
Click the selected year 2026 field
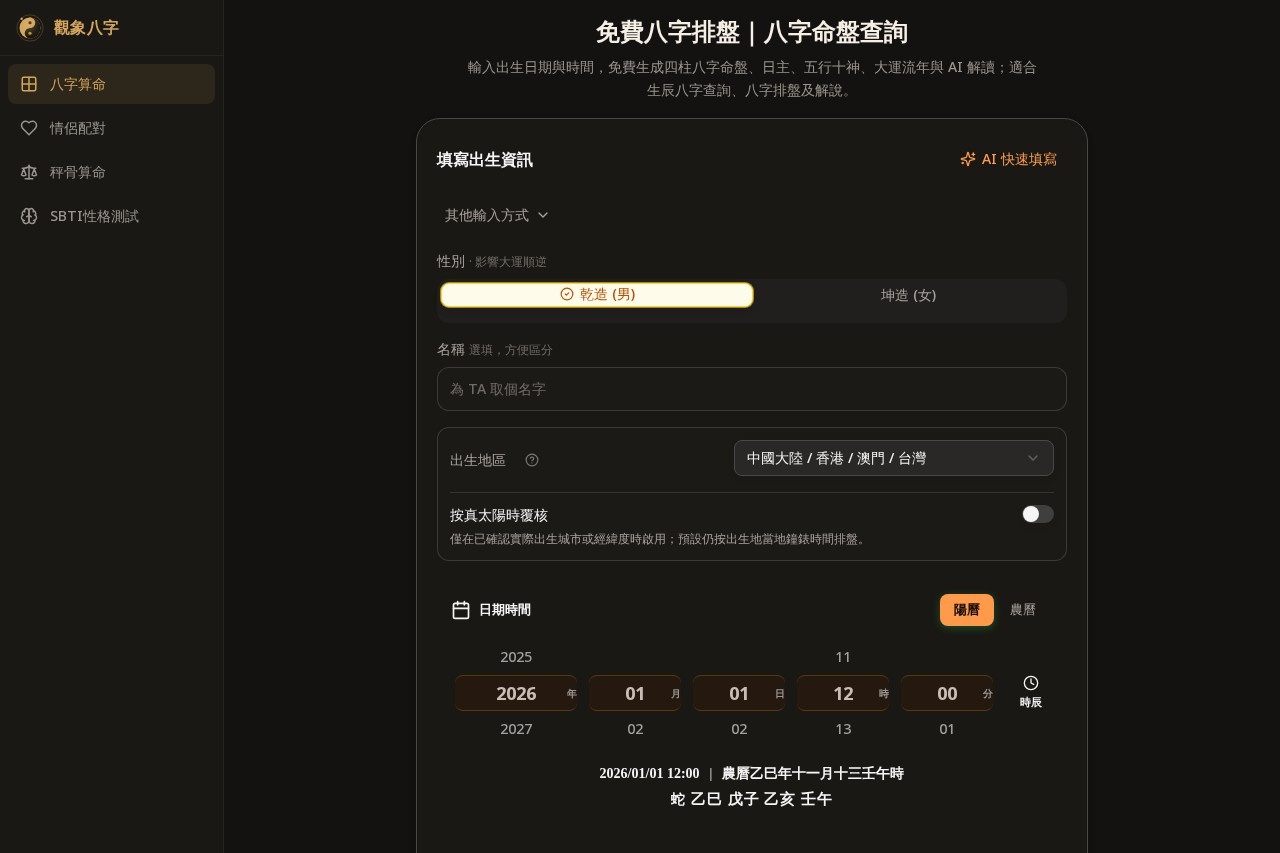click(516, 693)
